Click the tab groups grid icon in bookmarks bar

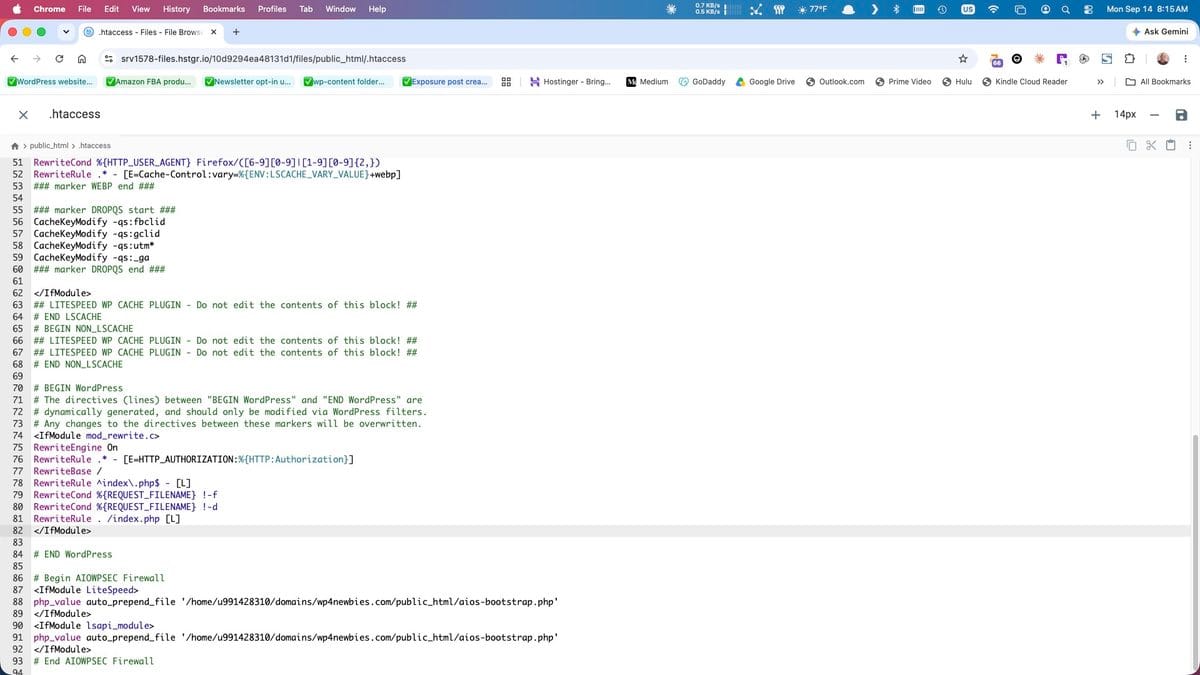click(507, 81)
